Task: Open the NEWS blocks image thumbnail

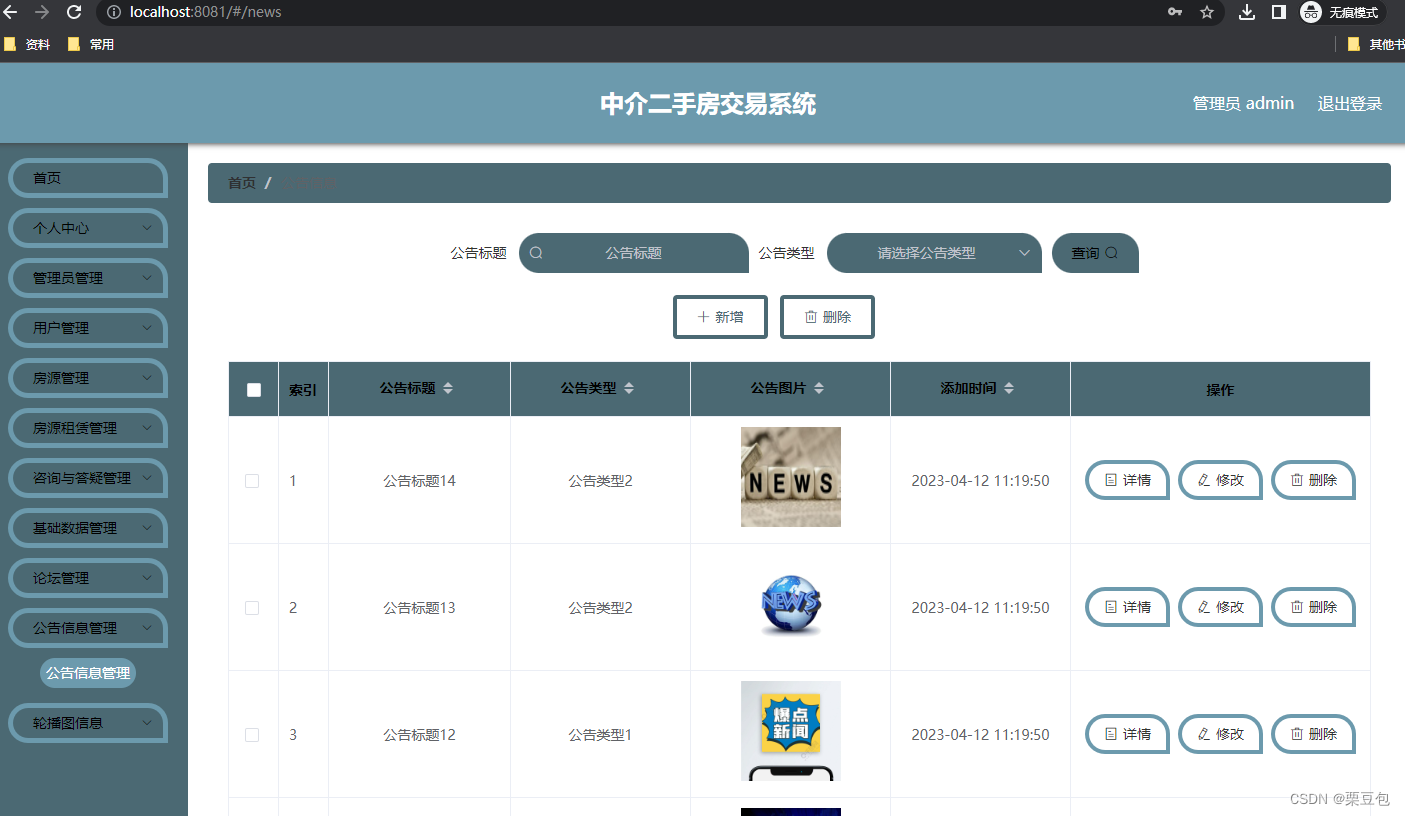Action: (x=791, y=477)
